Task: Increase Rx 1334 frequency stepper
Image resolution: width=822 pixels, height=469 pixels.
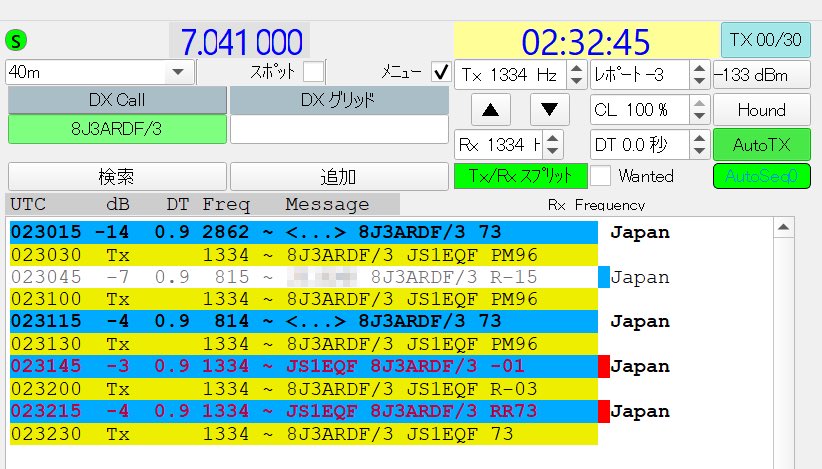Action: [553, 138]
